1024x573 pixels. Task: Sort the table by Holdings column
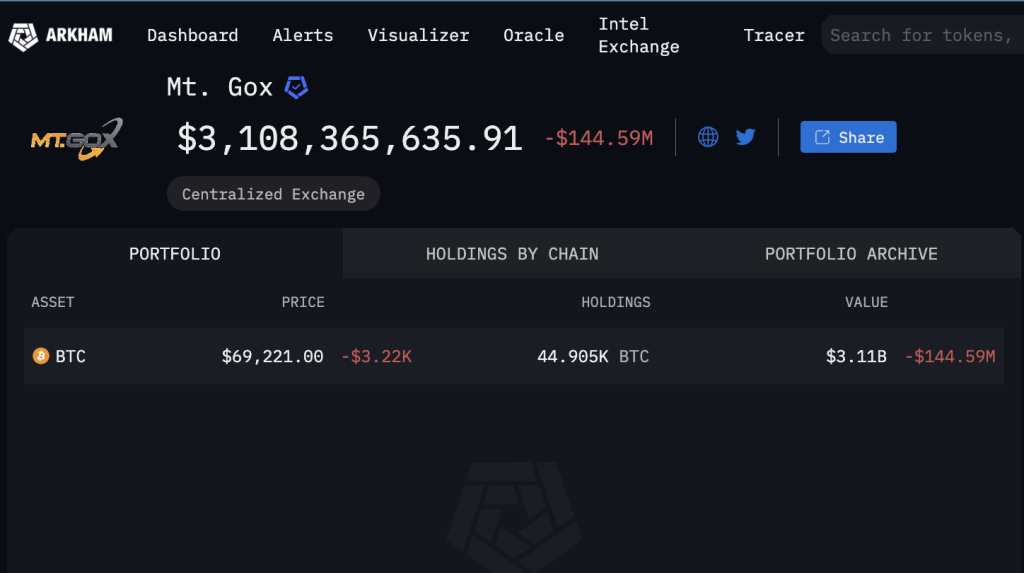616,302
